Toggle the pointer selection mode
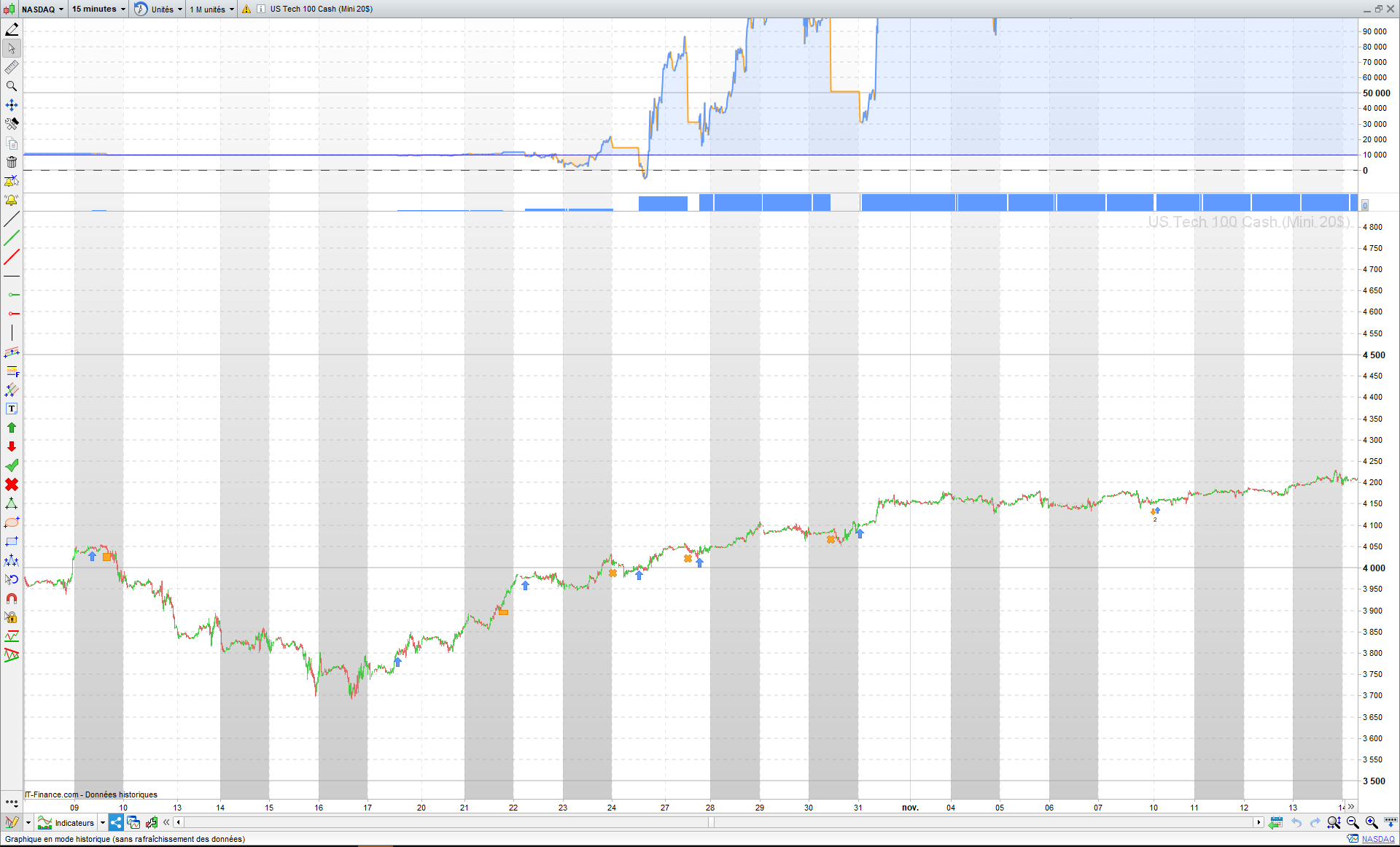Viewport: 1400px width, 847px height. point(12,48)
